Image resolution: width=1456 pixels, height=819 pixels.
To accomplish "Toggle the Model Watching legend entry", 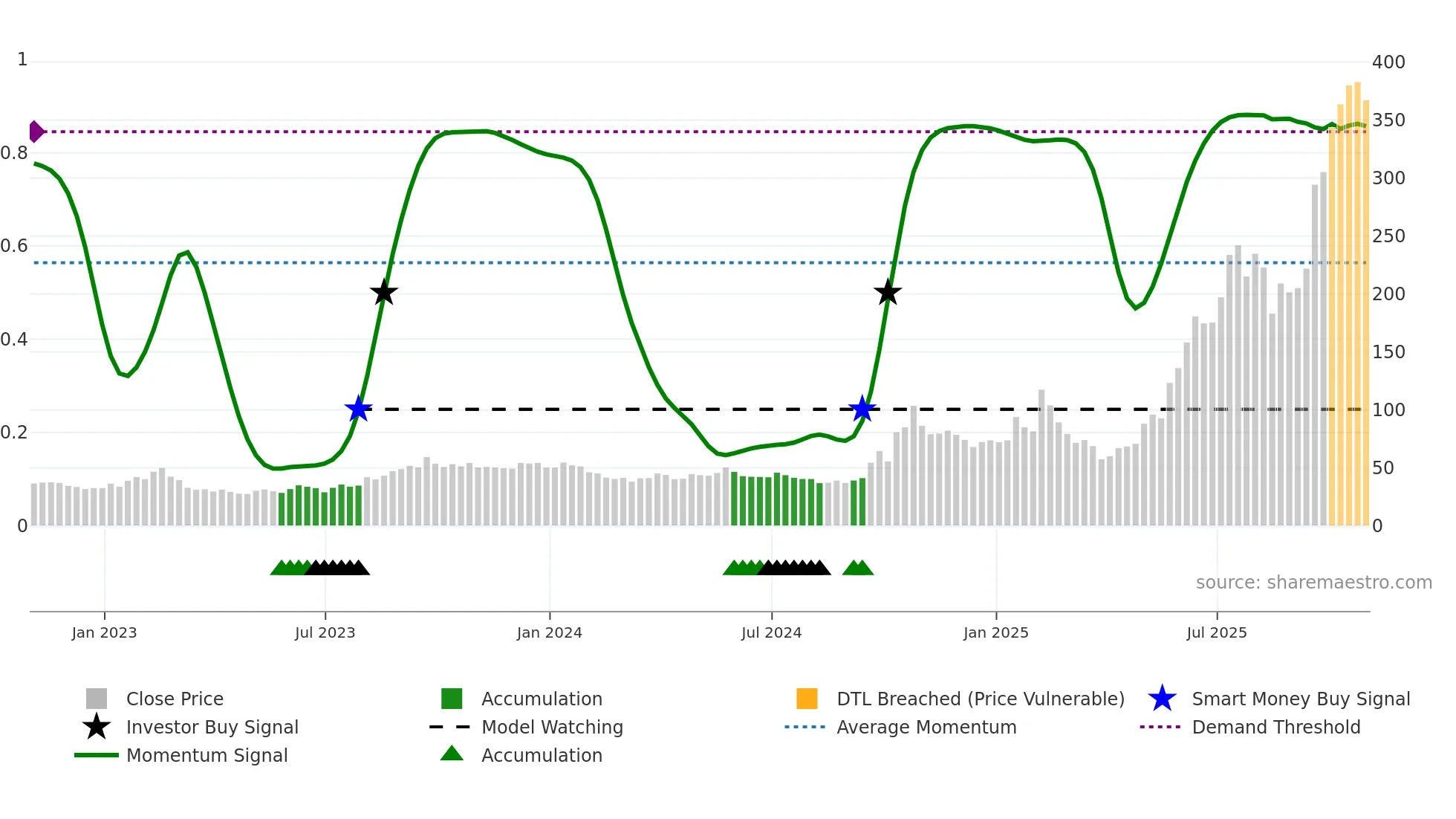I will [x=552, y=727].
